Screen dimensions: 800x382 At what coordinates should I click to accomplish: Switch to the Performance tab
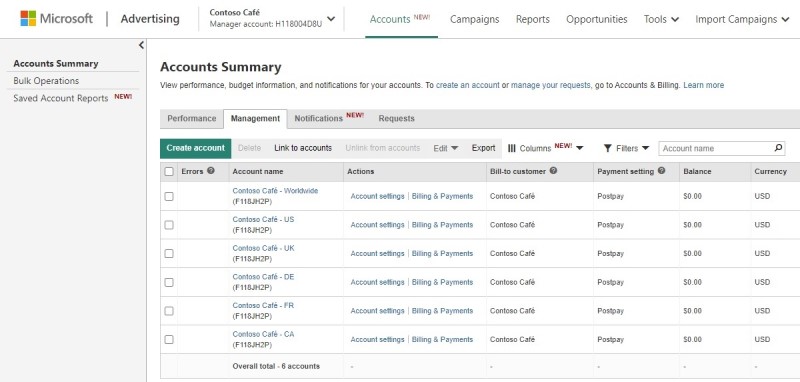[x=192, y=118]
